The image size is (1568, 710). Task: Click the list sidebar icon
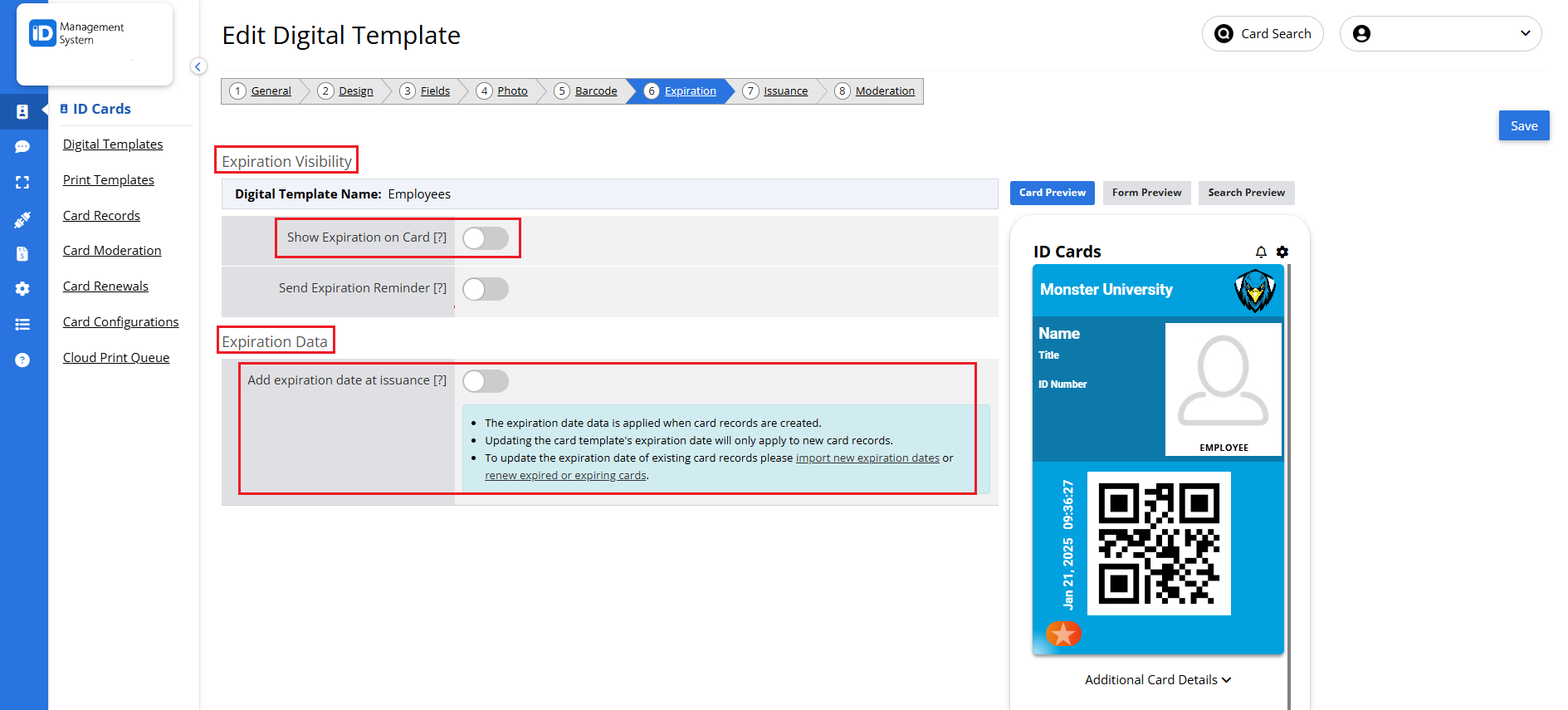coord(22,325)
